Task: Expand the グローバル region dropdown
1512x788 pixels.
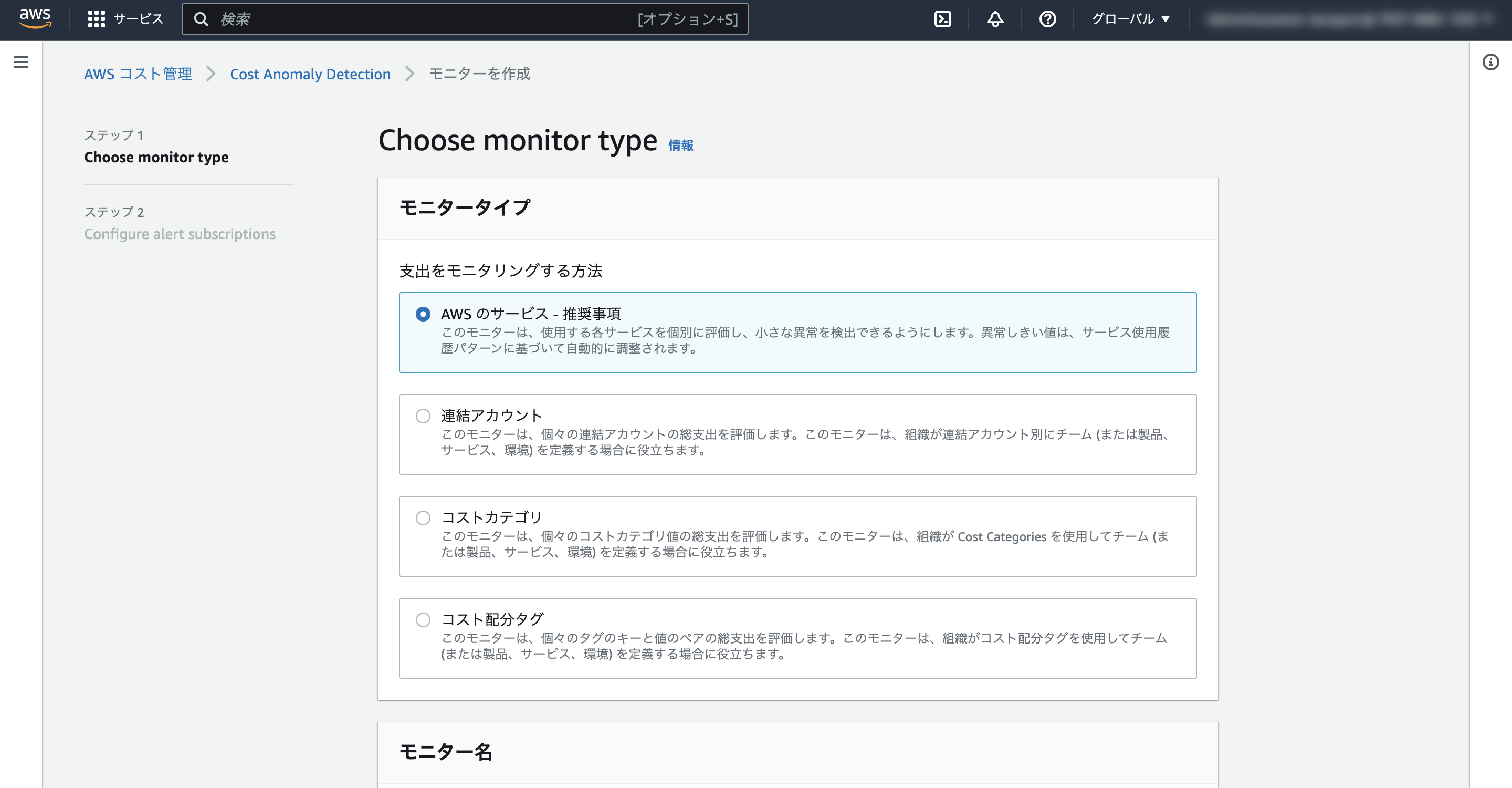Action: point(1130,19)
